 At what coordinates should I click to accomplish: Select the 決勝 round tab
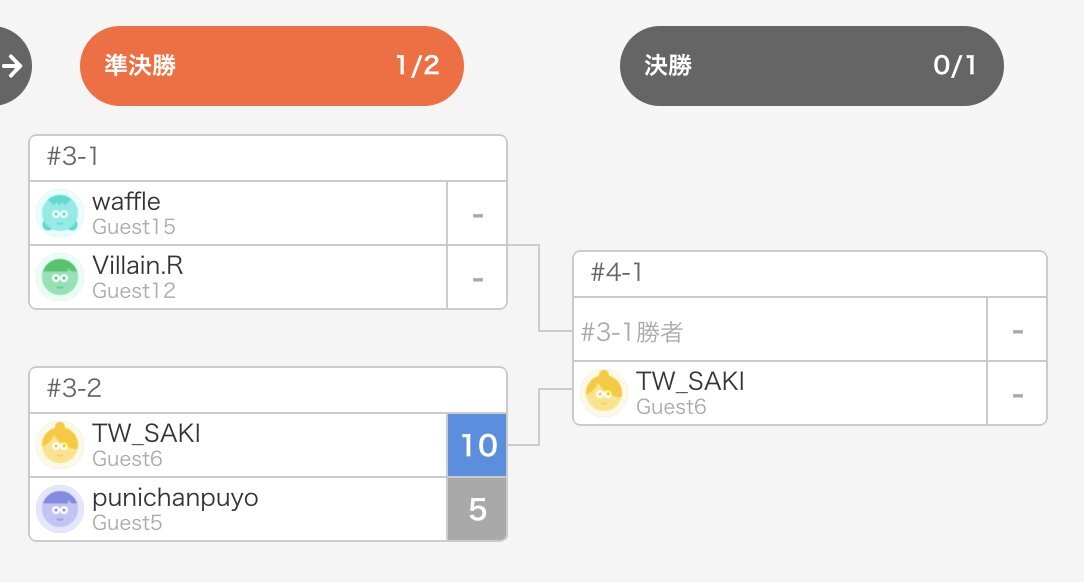pyautogui.click(x=811, y=66)
